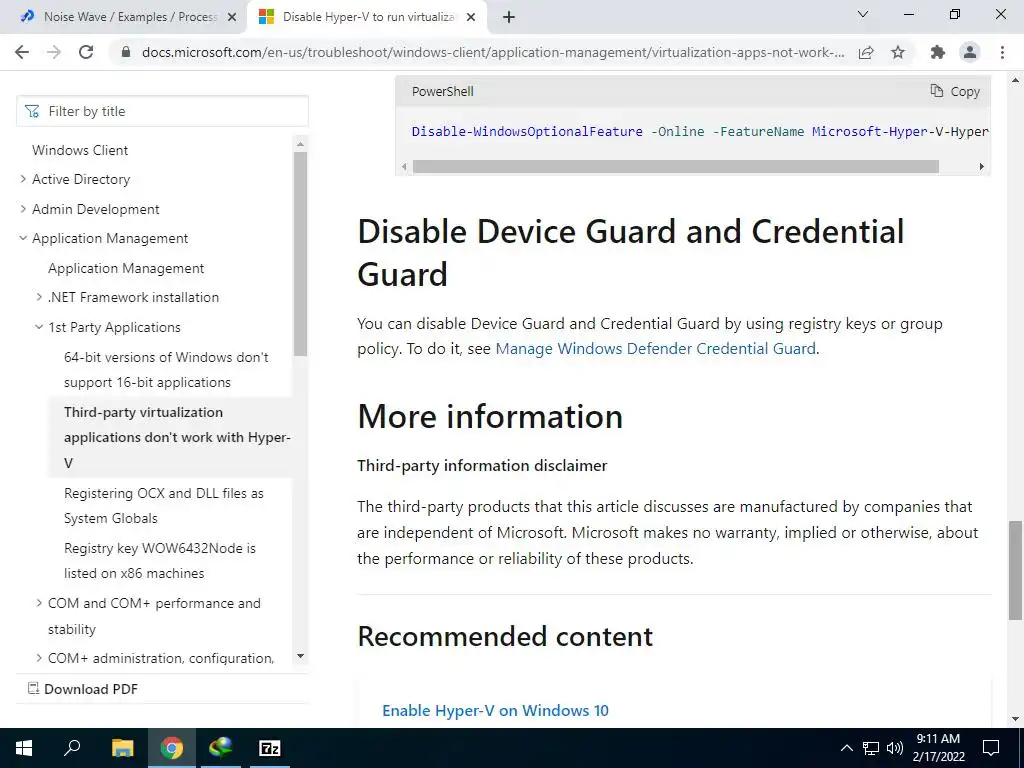The image size is (1024, 768).
Task: Expand COM and COM+ performance chevron
Action: pyautogui.click(x=39, y=603)
